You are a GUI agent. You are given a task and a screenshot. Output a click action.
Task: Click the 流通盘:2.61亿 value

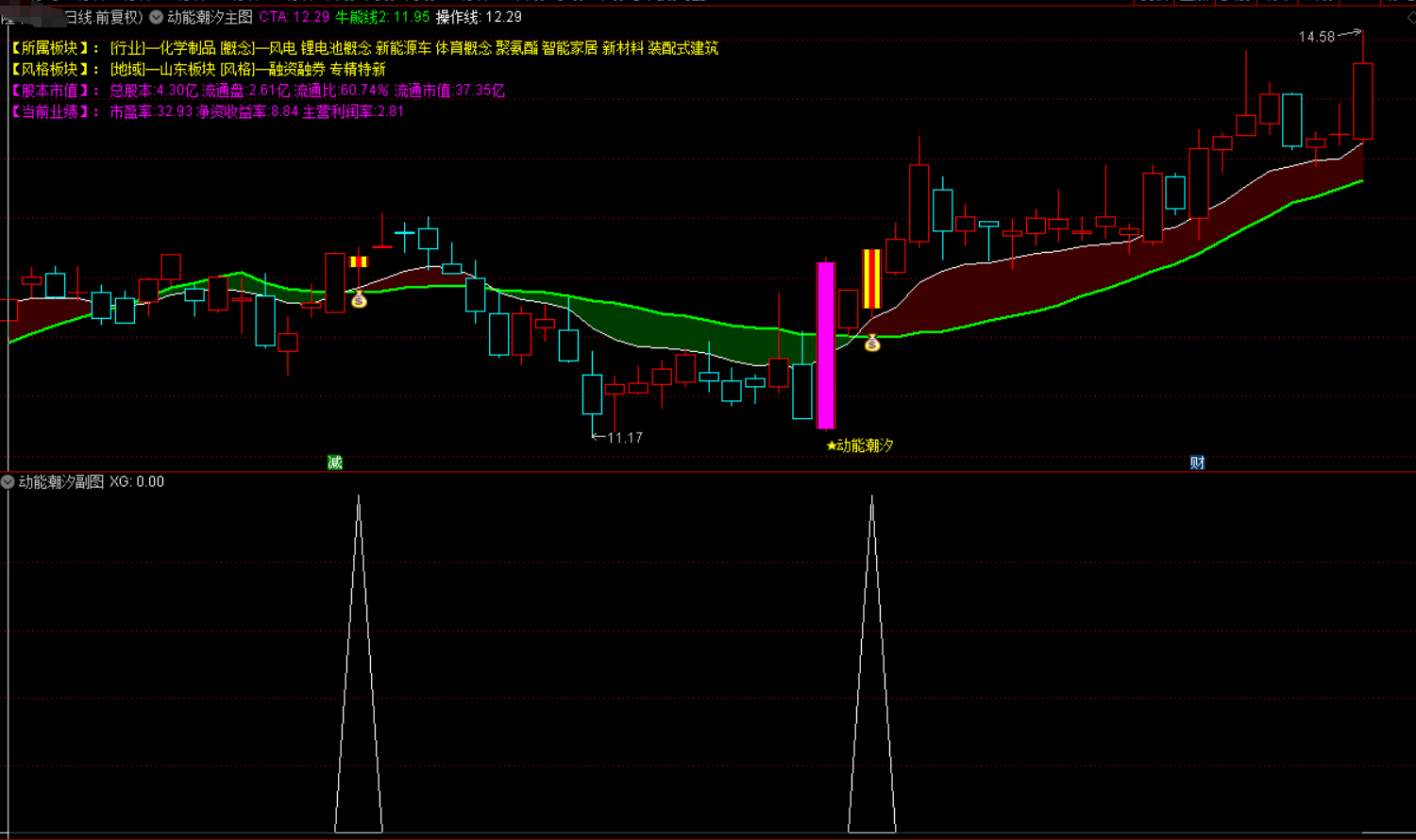(x=246, y=91)
